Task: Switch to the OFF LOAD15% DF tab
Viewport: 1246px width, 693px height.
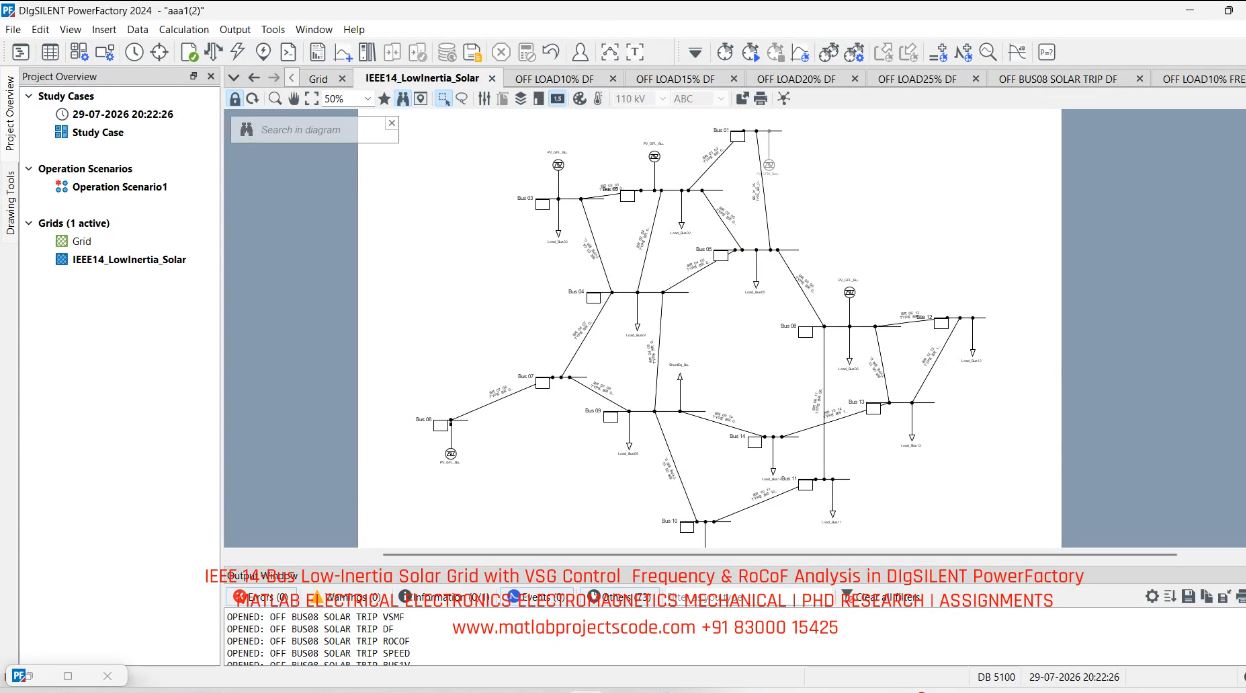Action: tap(675, 78)
